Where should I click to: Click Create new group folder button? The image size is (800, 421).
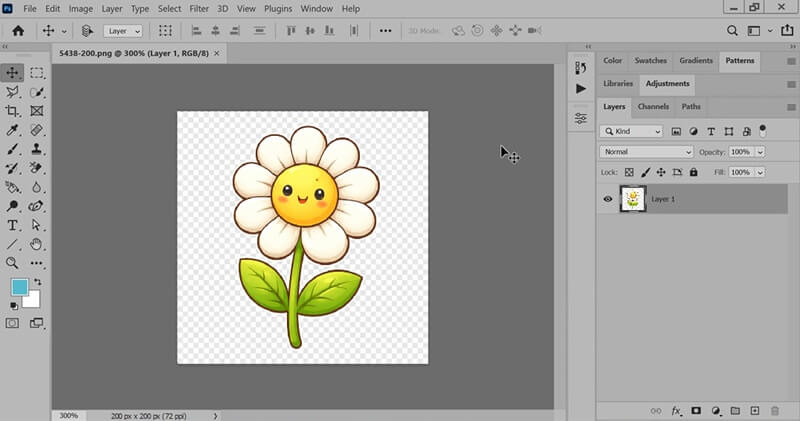735,411
